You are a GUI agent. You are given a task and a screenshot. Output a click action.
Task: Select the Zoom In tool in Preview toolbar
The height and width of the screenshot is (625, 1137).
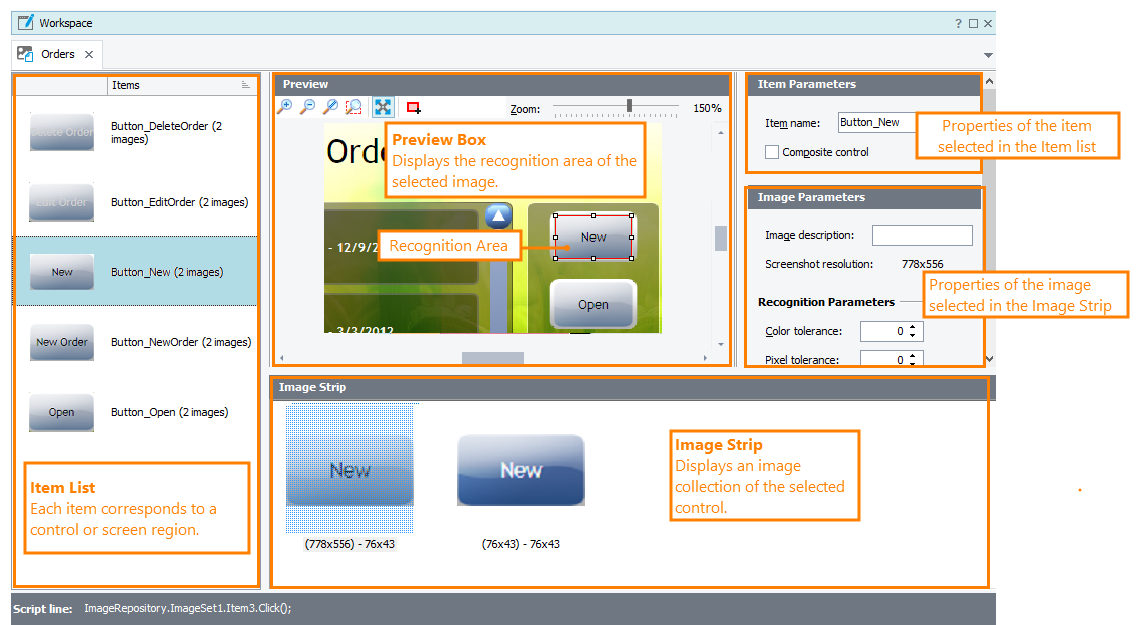pos(286,107)
